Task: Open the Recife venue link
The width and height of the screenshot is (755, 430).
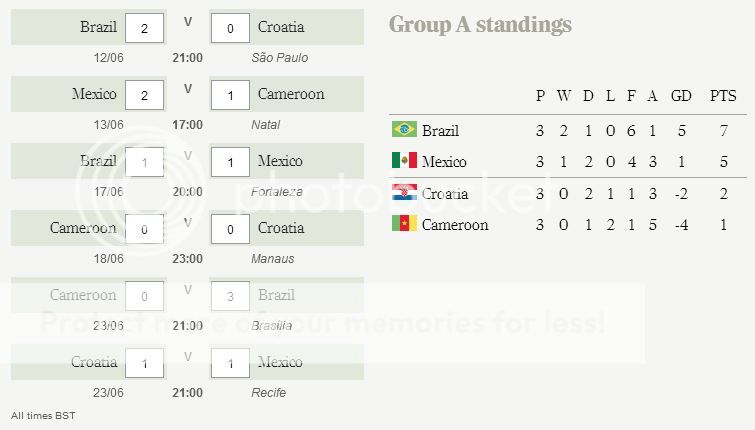Action: [x=269, y=393]
